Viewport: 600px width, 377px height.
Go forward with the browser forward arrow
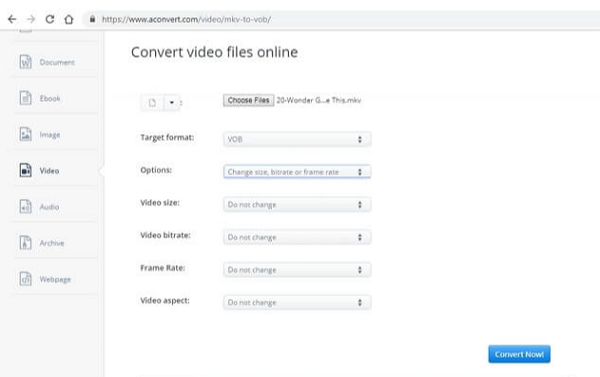(x=31, y=19)
